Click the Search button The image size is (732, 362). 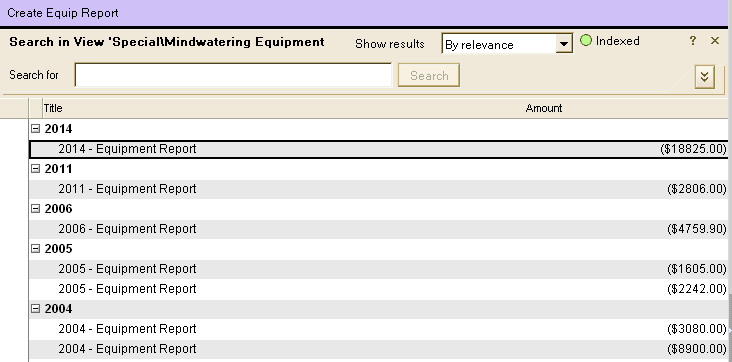click(429, 75)
